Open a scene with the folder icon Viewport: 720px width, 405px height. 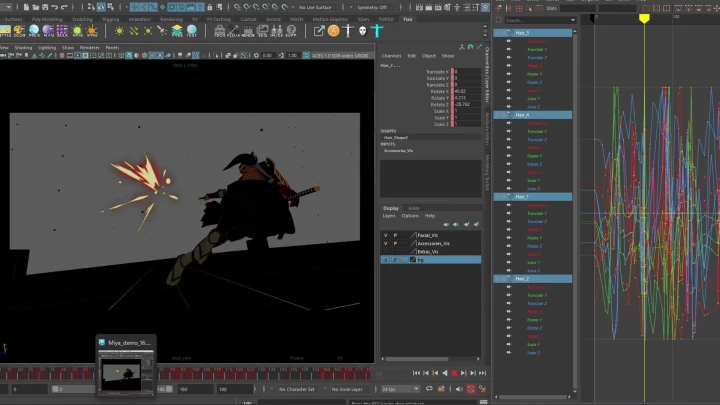35,7
